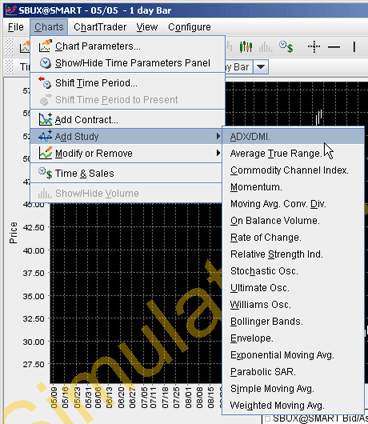Select the crosshair tool in toolbar

314,47
